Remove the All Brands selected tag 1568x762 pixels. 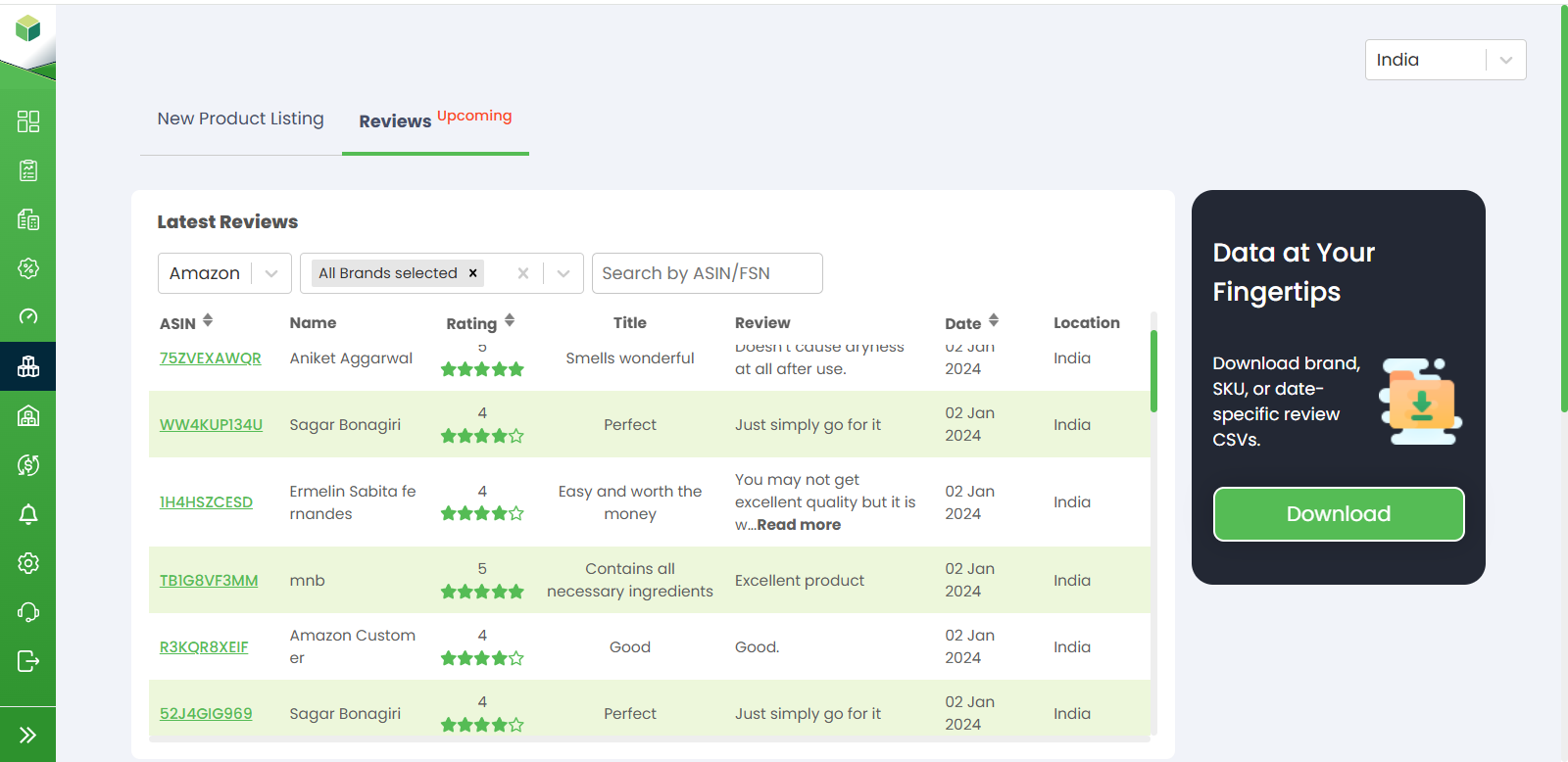pyautogui.click(x=473, y=273)
